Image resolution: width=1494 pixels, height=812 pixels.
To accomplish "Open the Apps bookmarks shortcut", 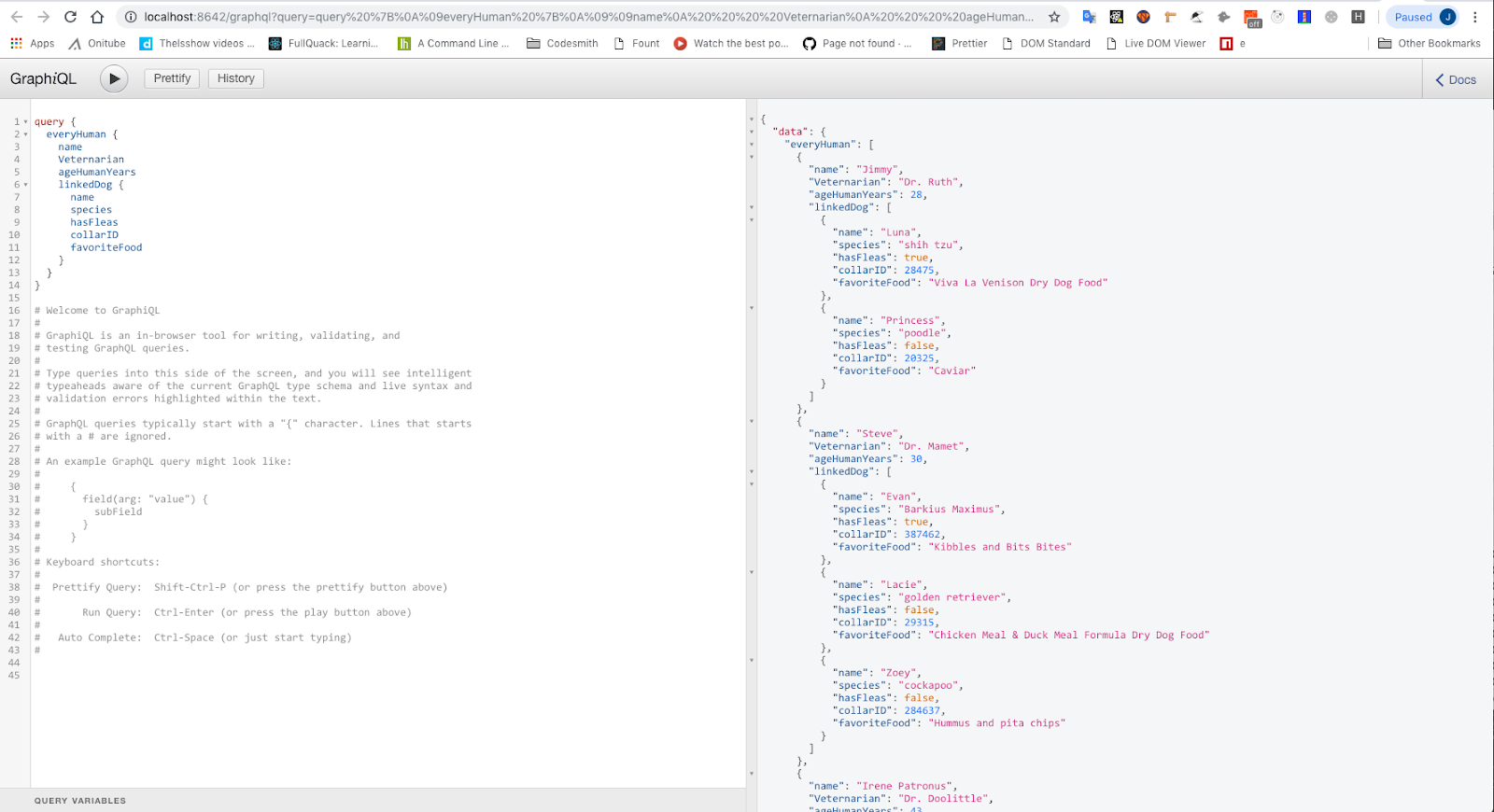I will (33, 44).
